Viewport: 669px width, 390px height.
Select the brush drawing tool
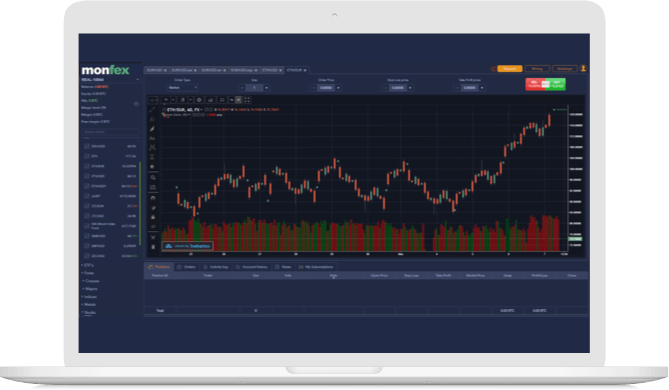pos(152,129)
